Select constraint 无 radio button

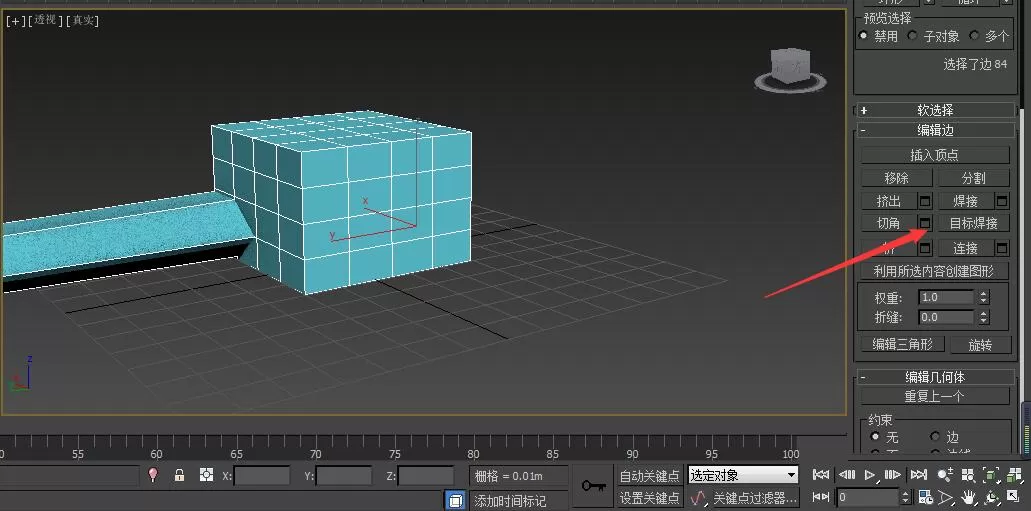tap(875, 436)
